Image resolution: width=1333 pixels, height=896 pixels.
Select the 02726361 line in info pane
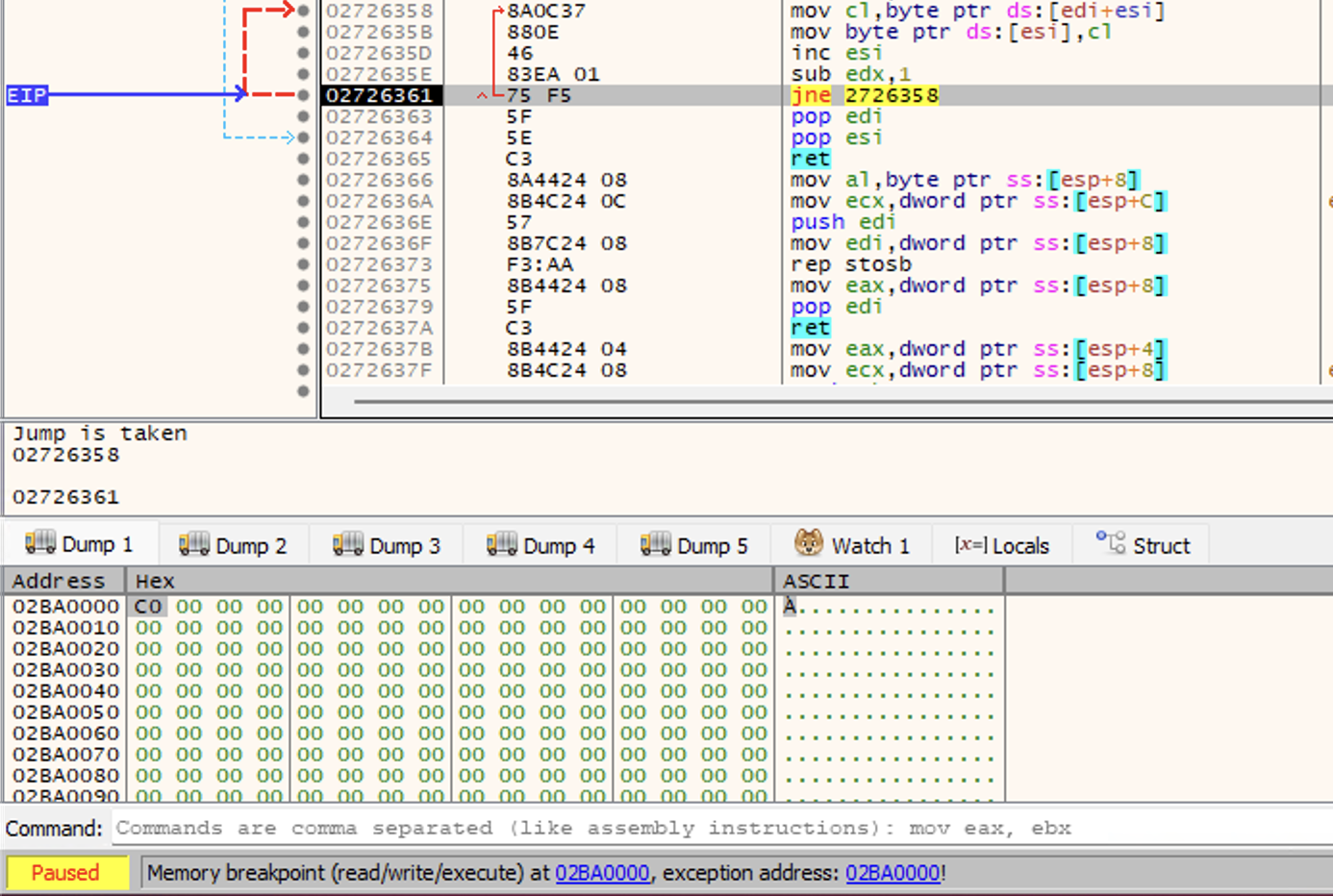click(66, 497)
